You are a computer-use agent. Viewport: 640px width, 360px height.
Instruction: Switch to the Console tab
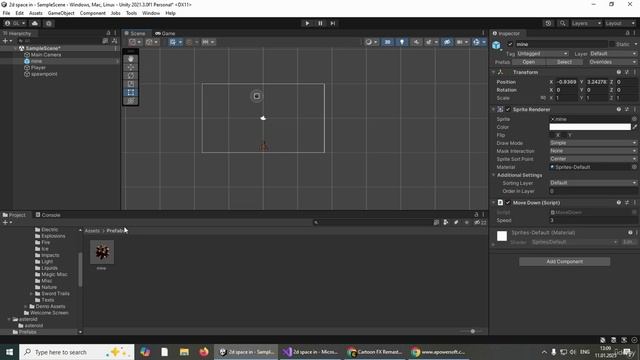[48, 215]
